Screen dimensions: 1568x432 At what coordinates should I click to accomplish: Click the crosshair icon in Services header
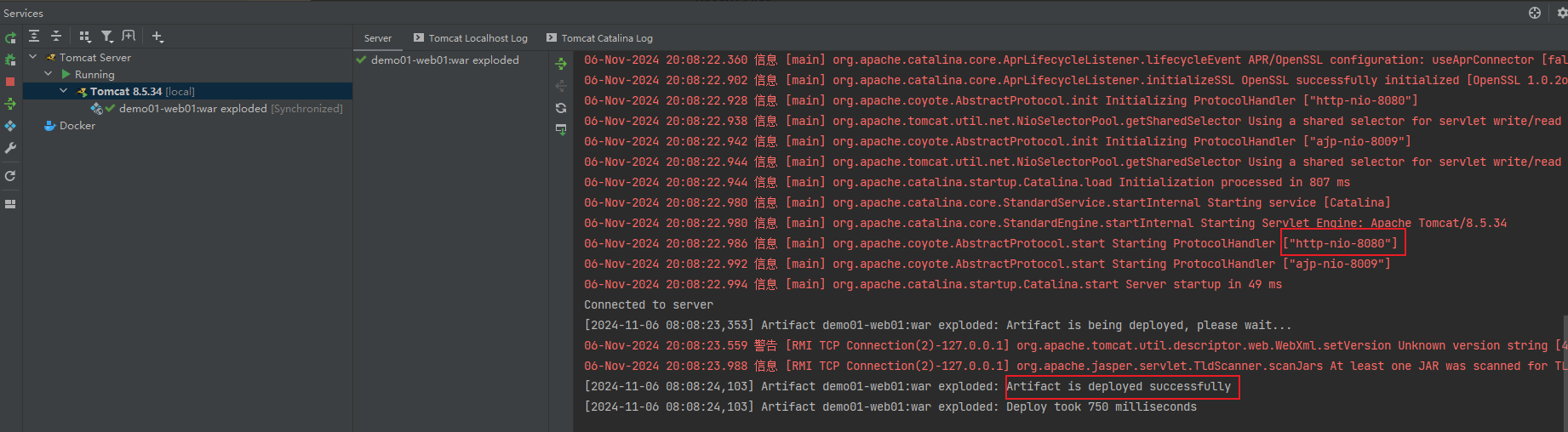click(x=1535, y=13)
